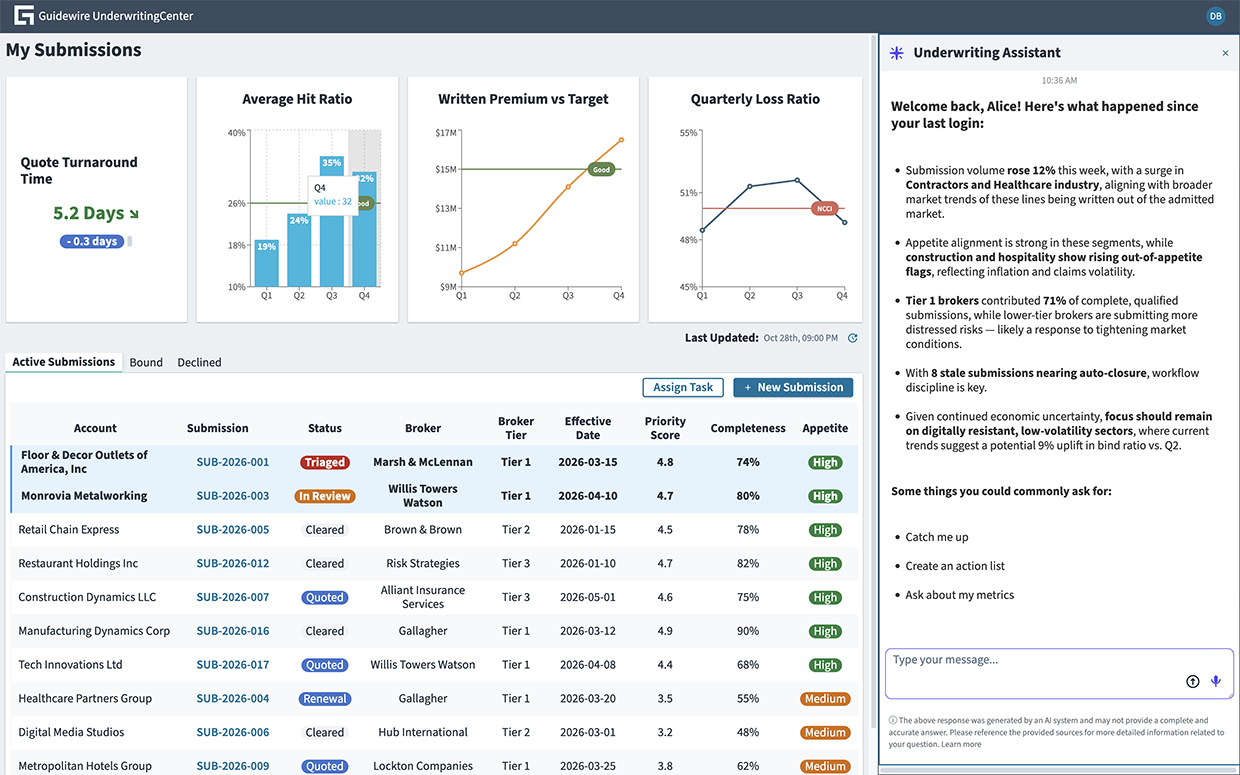The width and height of the screenshot is (1240, 775).
Task: Switch to the Declined tab
Action: click(199, 362)
